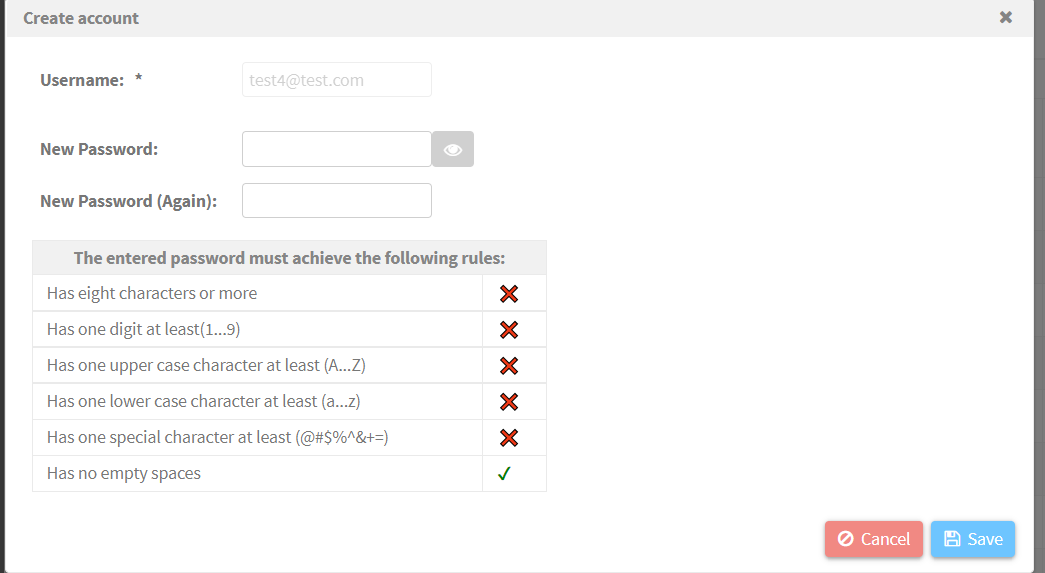This screenshot has height=573, width=1045.
Task: Focus the New Password input field
Action: tap(337, 149)
